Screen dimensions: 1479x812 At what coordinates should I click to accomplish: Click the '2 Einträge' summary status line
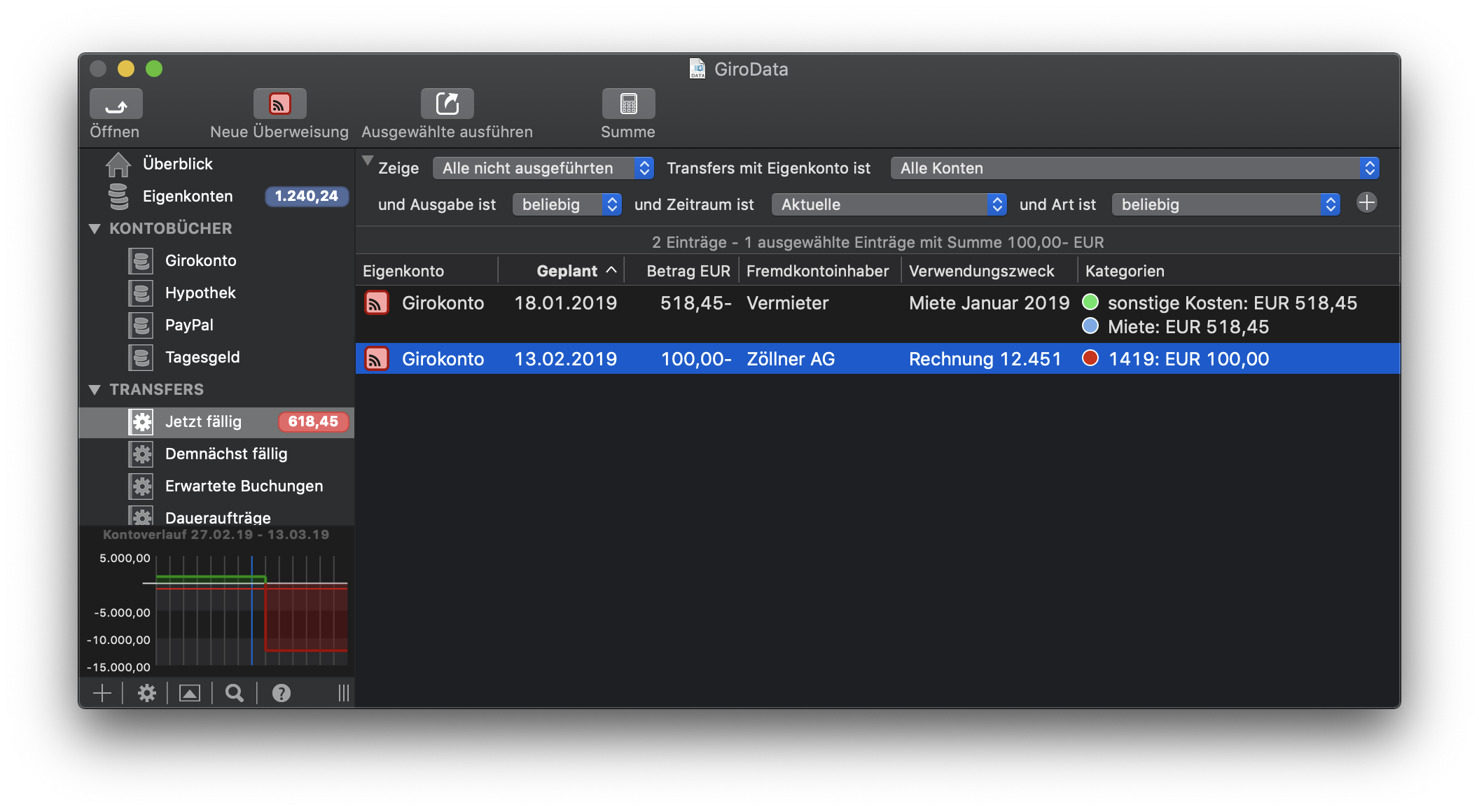[877, 242]
